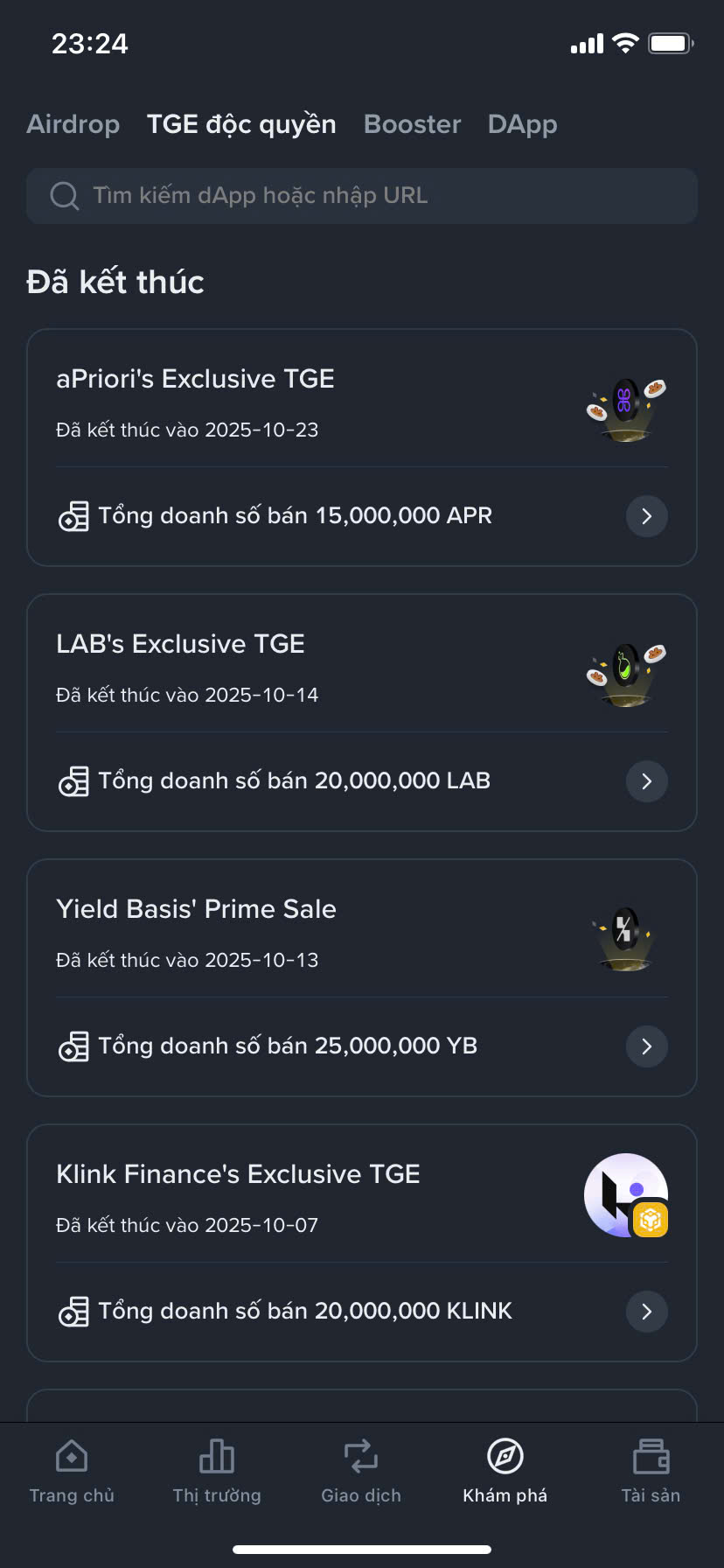Tap the Giao dịch trade swap icon
The height and width of the screenshot is (1568, 724).
[360, 1457]
